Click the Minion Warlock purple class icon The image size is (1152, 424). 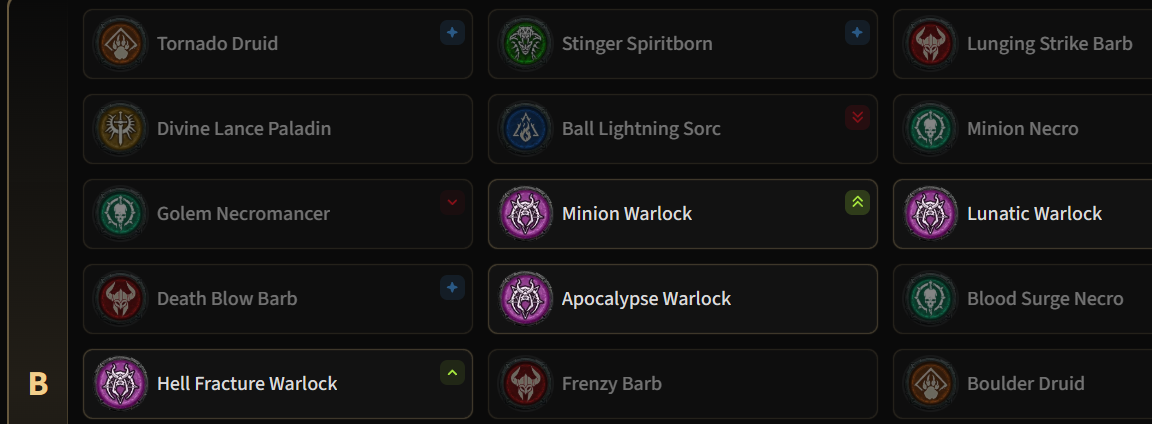coord(525,214)
